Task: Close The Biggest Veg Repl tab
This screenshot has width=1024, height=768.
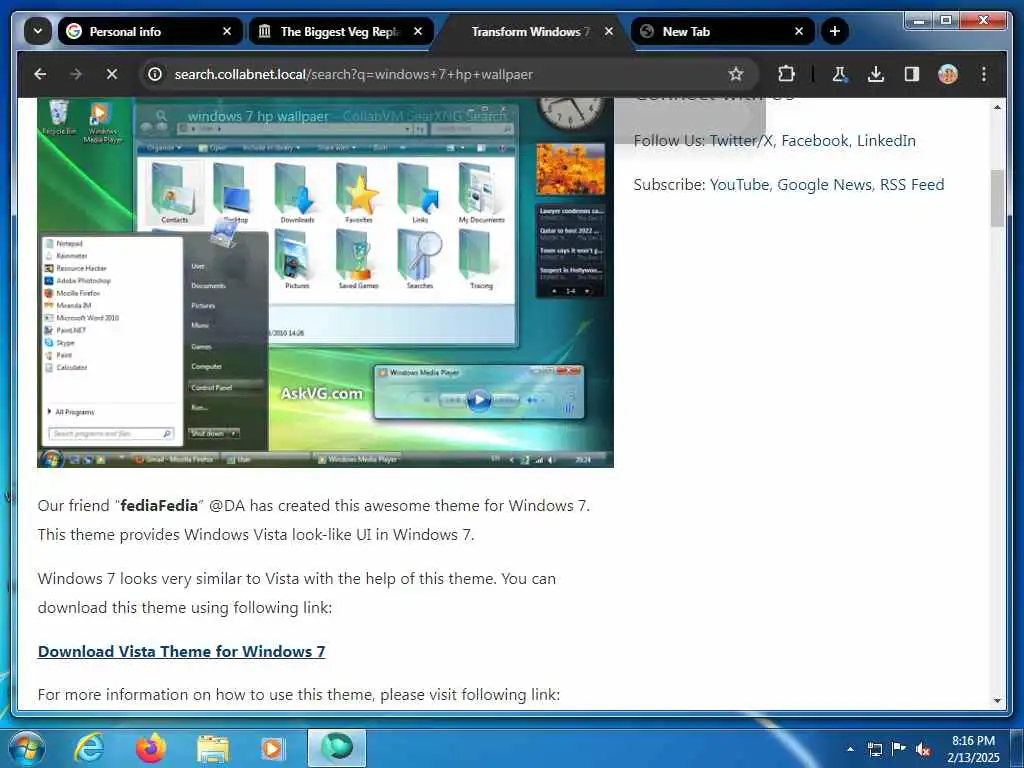Action: (418, 31)
